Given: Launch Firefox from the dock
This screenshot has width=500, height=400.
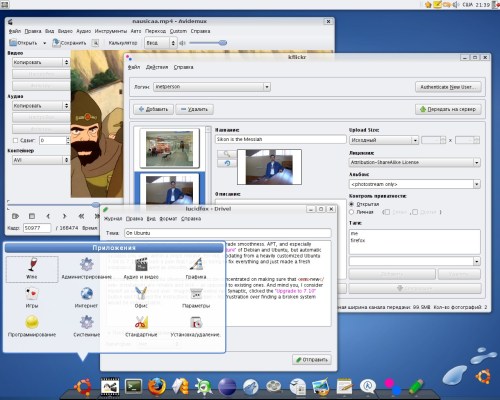Looking at the screenshot, I should pos(157,387).
